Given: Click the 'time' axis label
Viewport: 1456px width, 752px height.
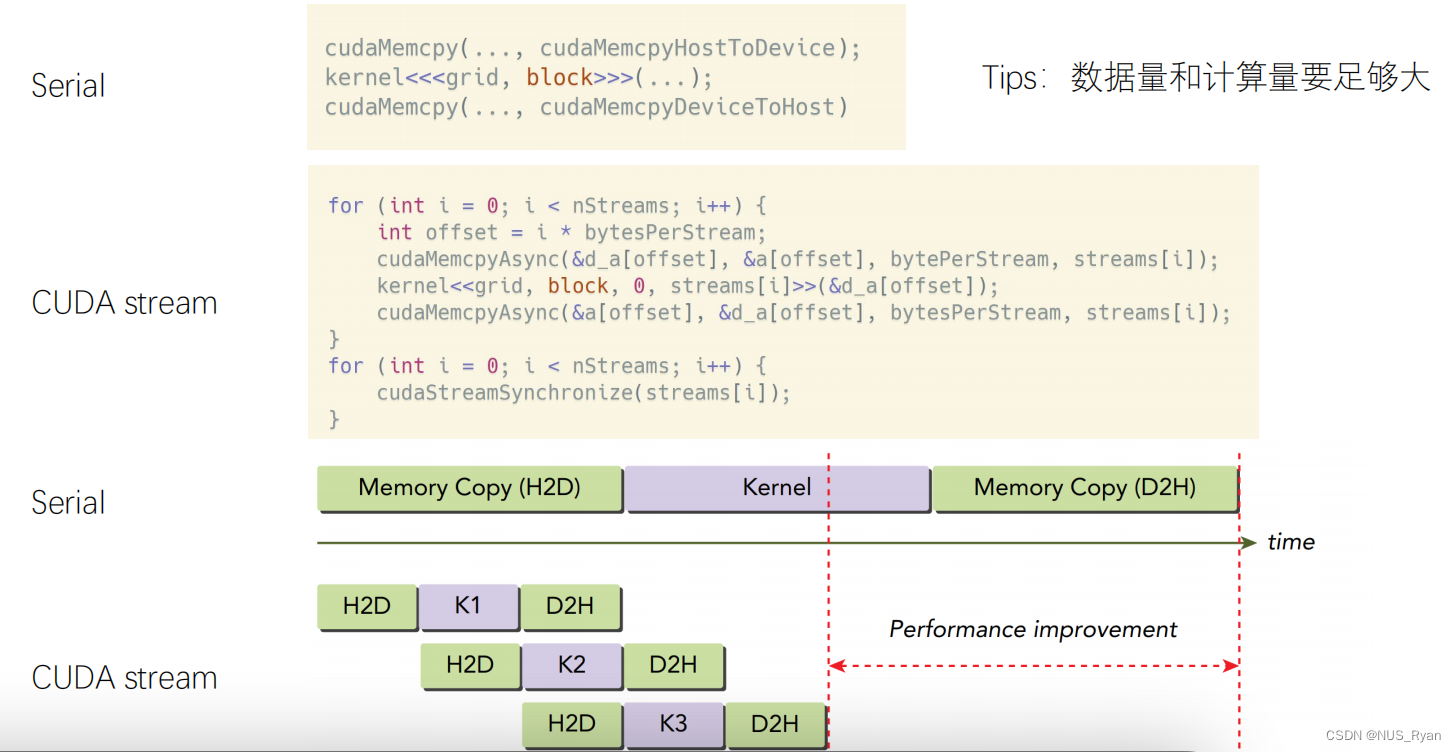Looking at the screenshot, I should click(1291, 542).
